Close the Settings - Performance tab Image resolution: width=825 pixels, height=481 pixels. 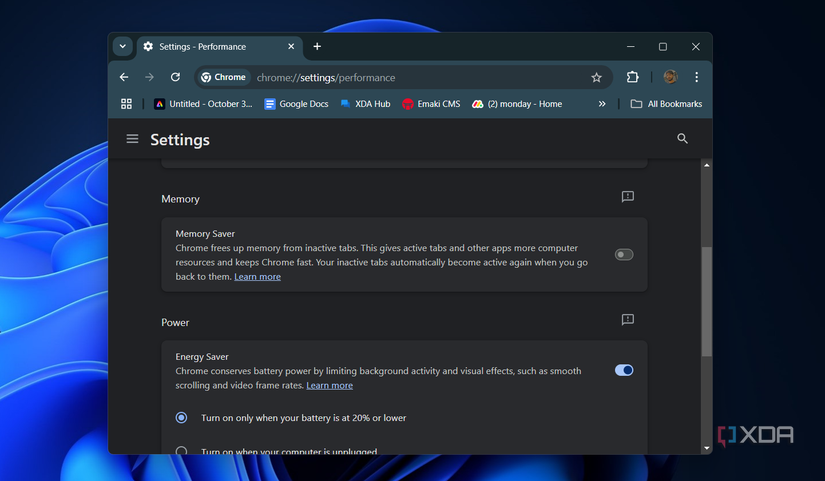tap(291, 46)
